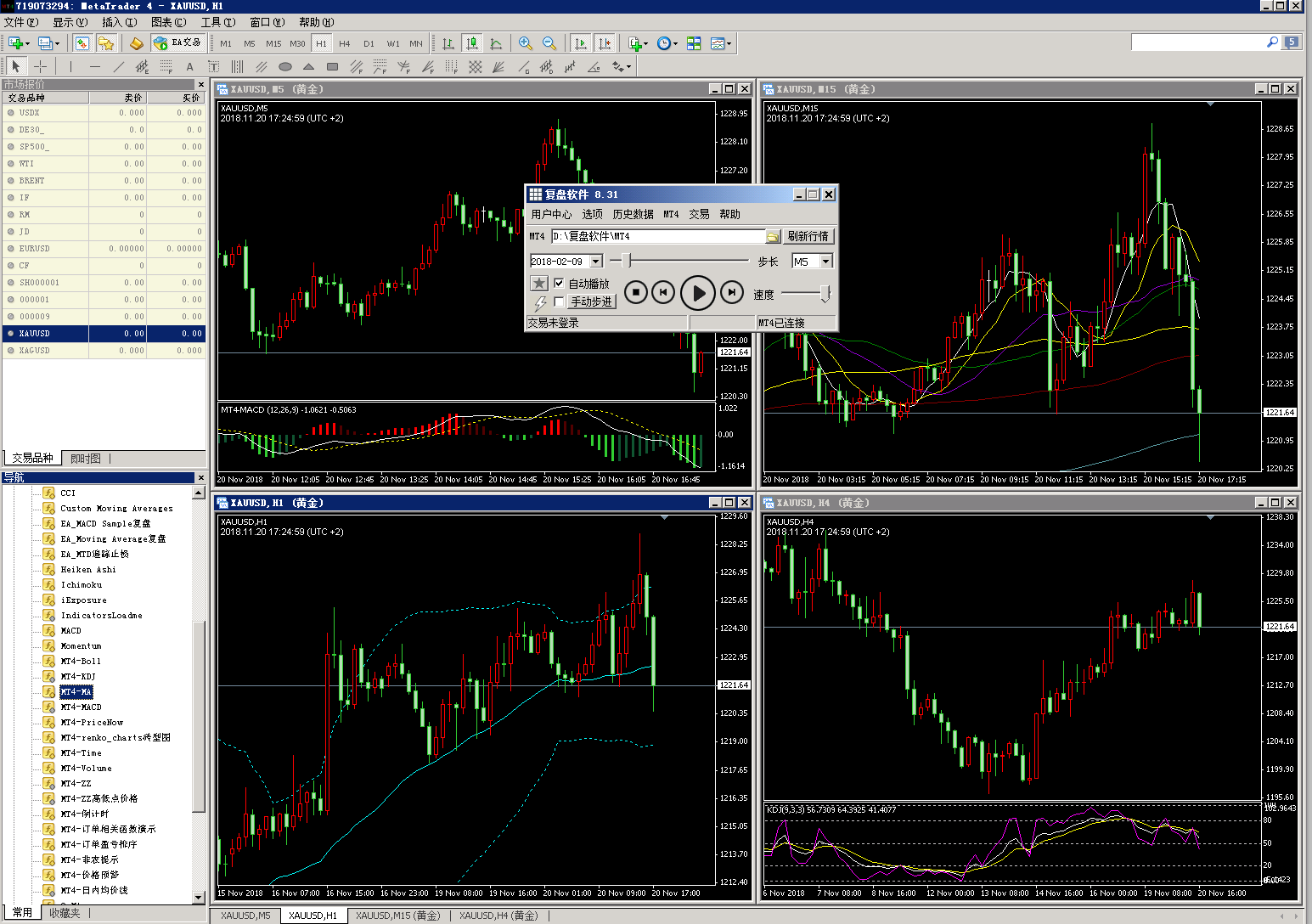Open the 2018-02-09 date dropdown
Screen dimensions: 1312x924
pyautogui.click(x=596, y=262)
